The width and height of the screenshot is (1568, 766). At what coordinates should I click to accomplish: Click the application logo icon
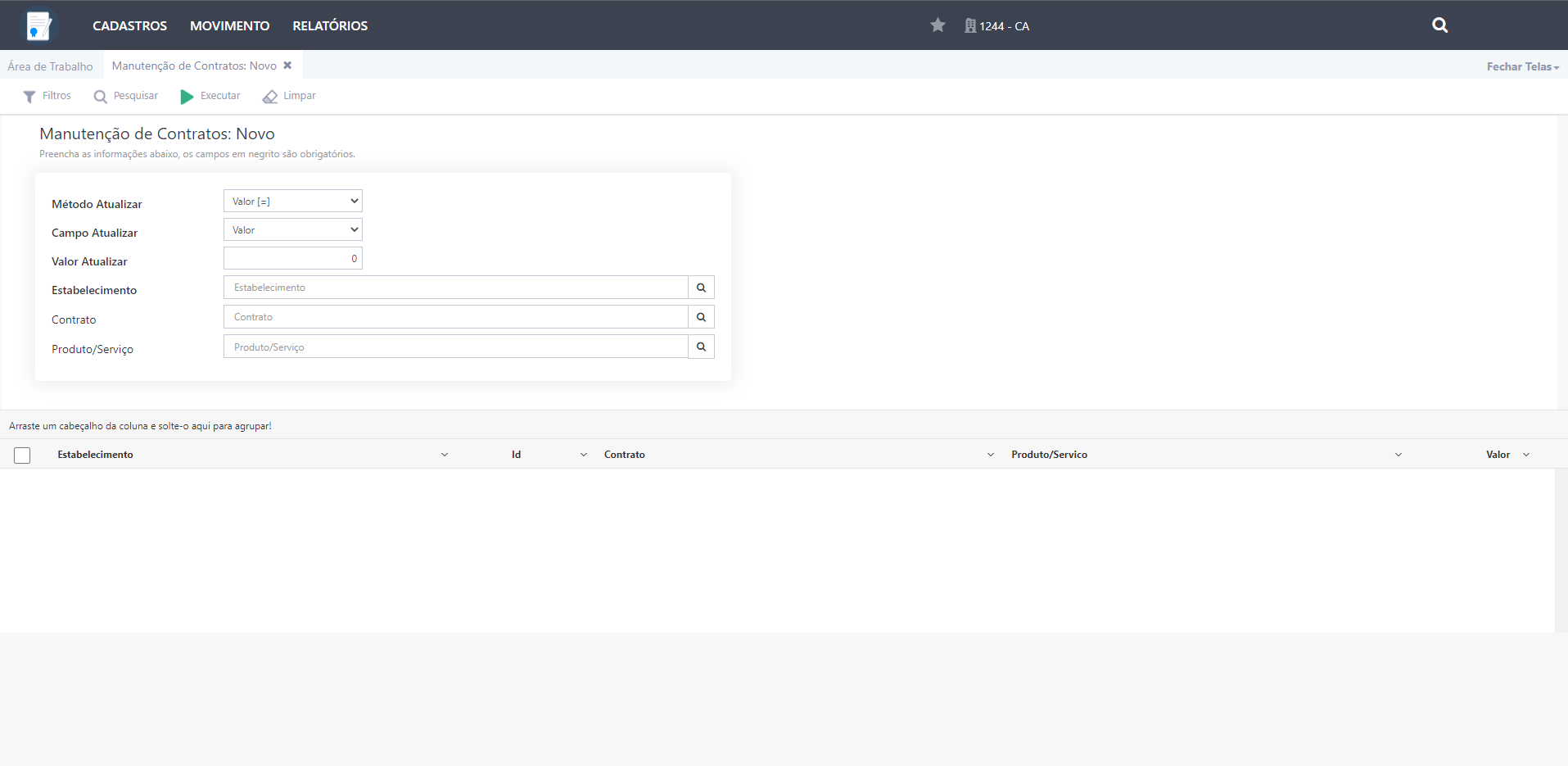[38, 25]
